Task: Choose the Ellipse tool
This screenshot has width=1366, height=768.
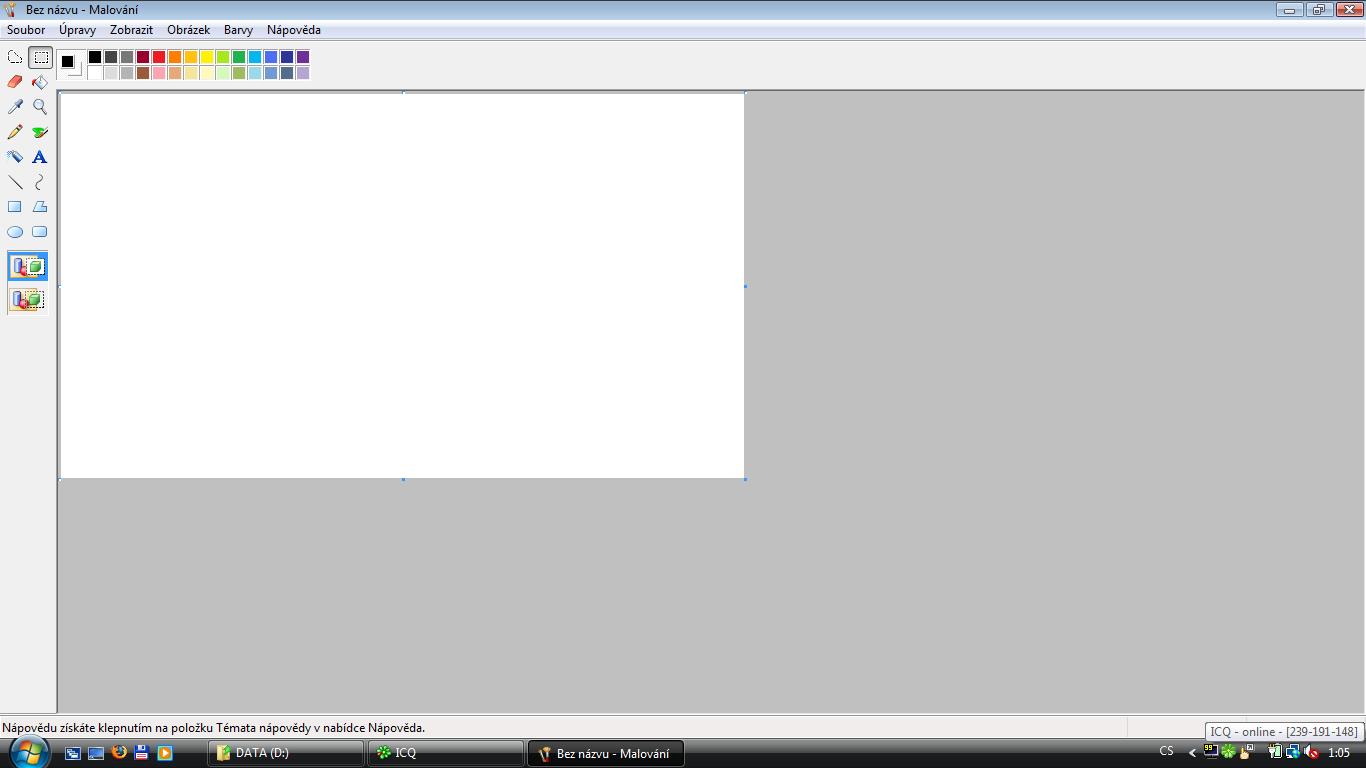Action: click(x=15, y=232)
